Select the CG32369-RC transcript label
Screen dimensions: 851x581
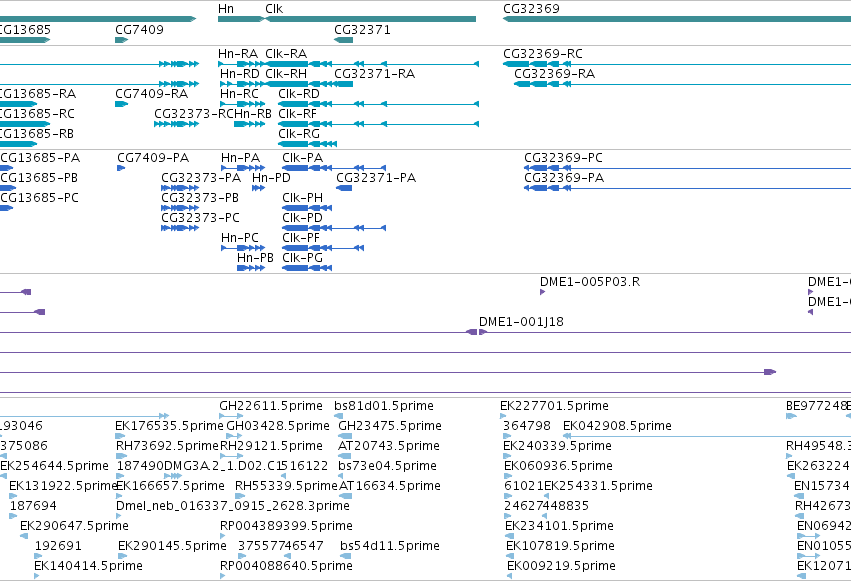(x=543, y=54)
